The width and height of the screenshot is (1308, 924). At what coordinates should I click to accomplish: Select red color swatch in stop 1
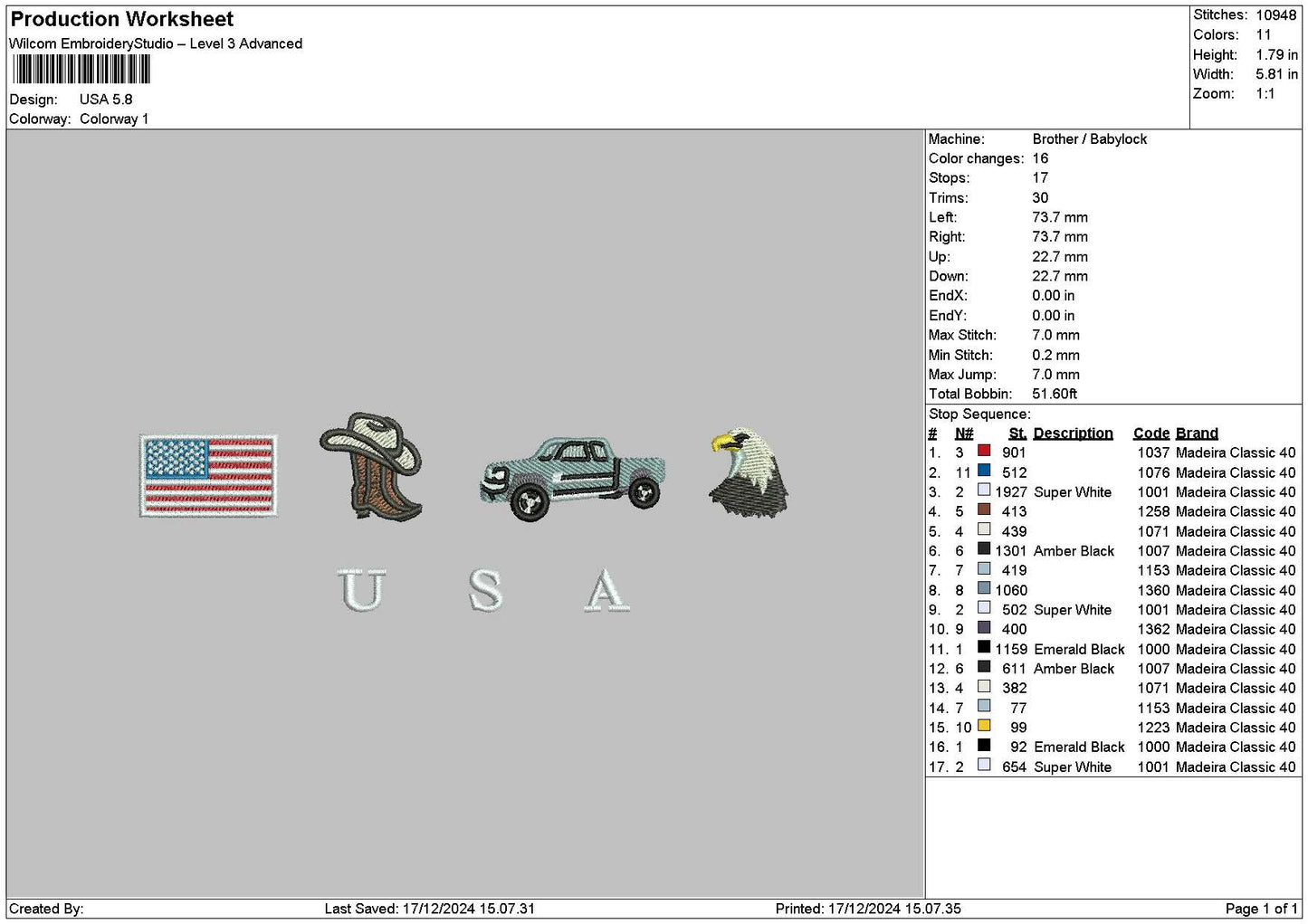pyautogui.click(x=984, y=452)
